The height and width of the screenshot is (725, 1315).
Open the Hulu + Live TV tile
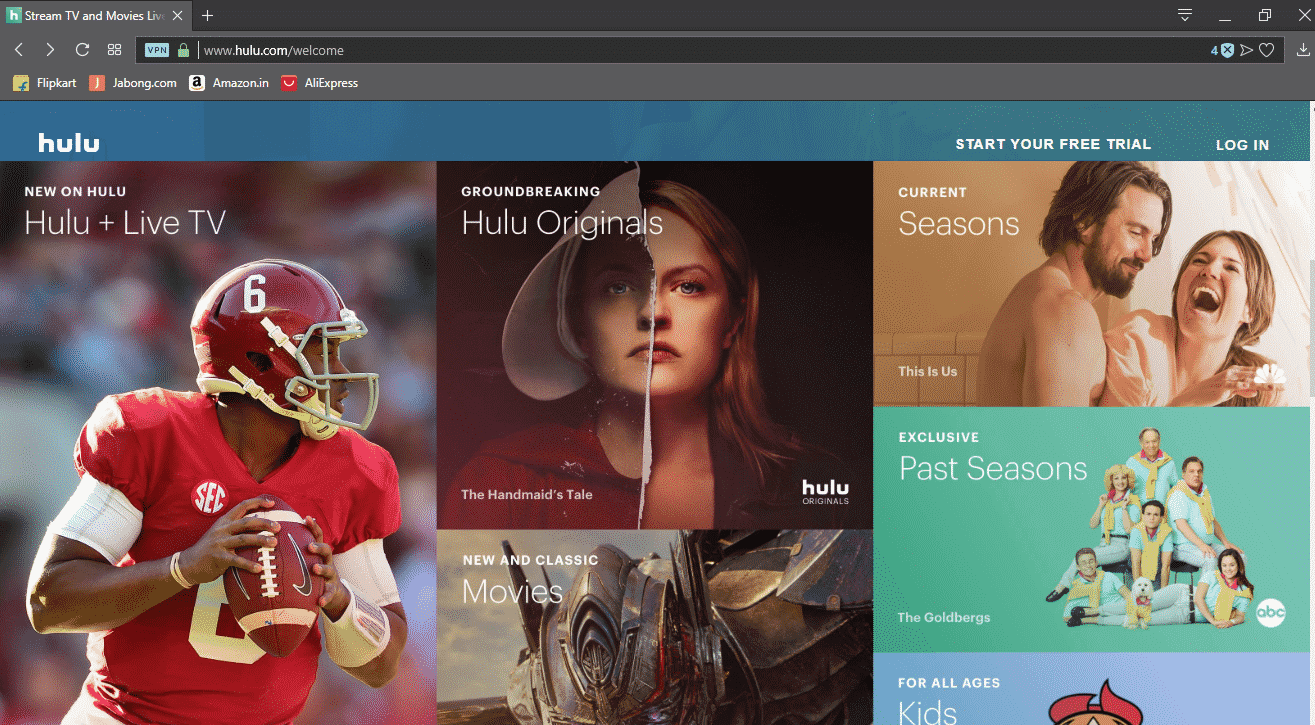coord(218,443)
